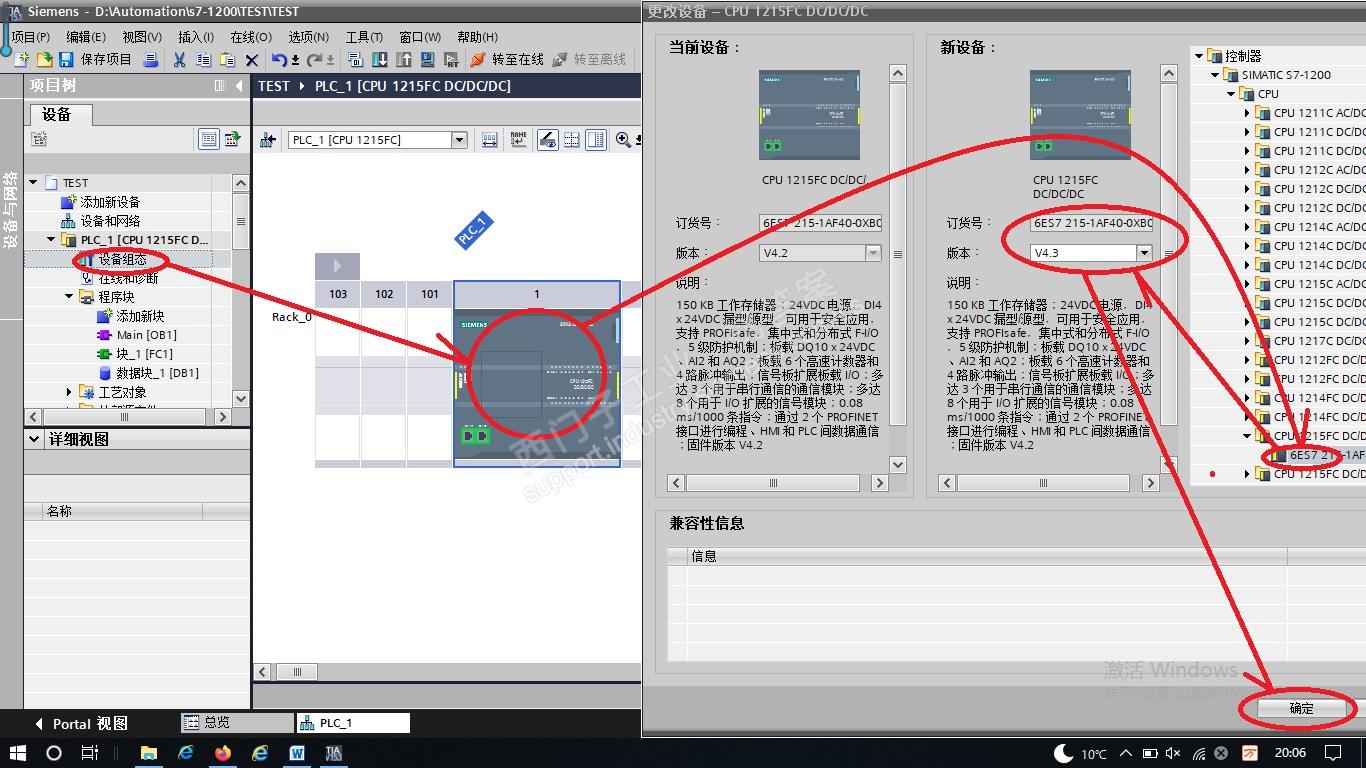Click the cut scissors icon
Screen dimensions: 1366x768
point(179,60)
